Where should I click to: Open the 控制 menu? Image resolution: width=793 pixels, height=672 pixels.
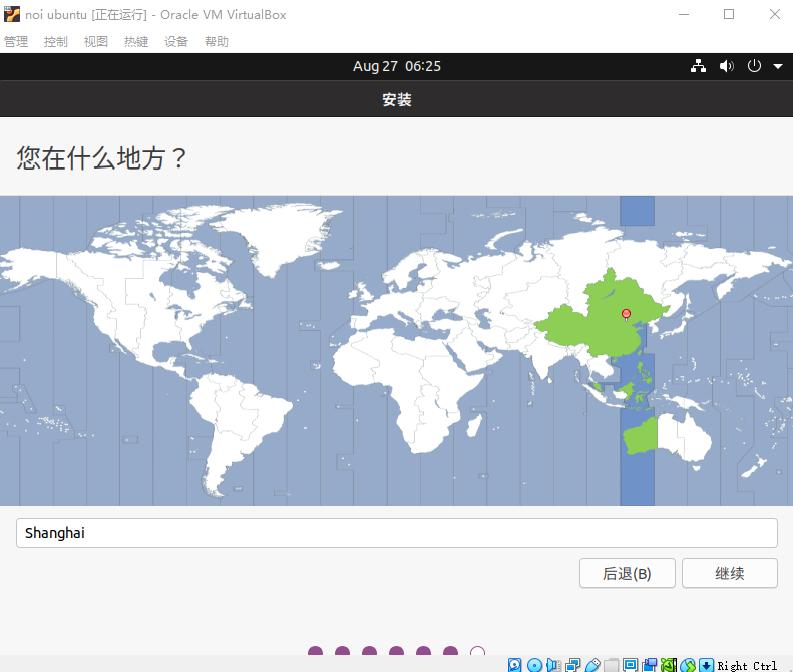pos(56,41)
